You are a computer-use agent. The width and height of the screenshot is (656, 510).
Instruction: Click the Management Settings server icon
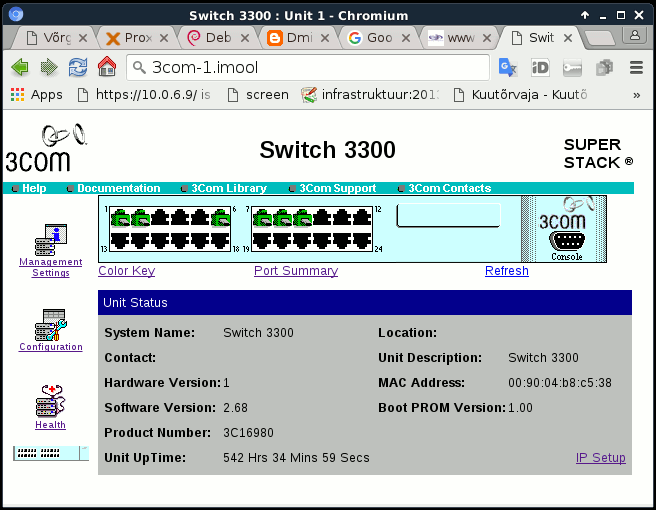click(x=51, y=240)
